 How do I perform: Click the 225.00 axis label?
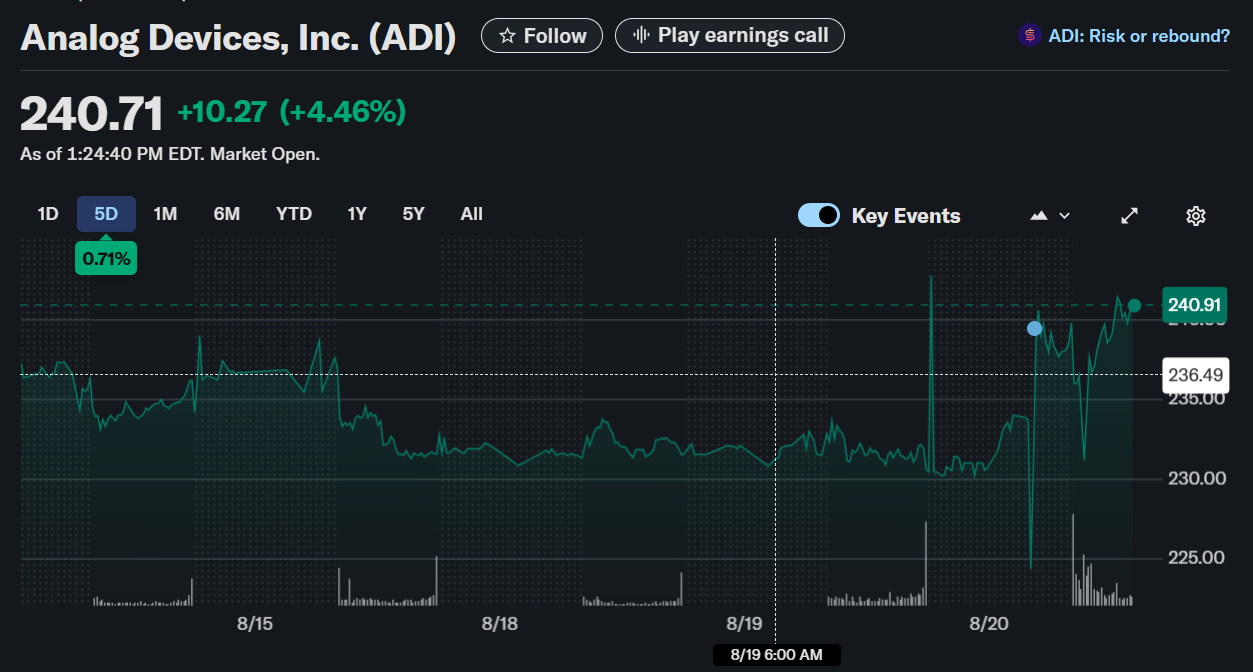pos(1197,557)
